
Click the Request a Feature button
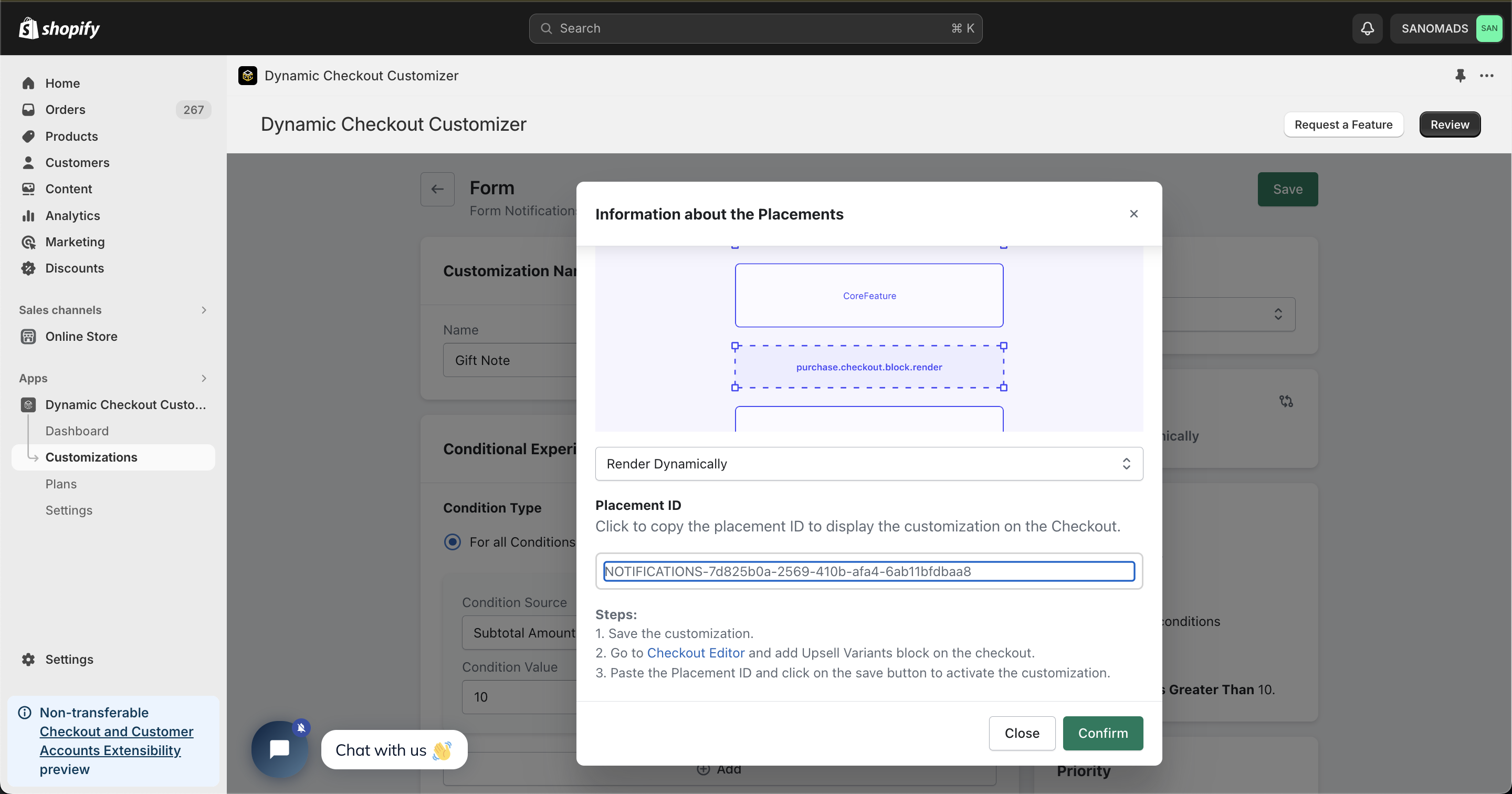[x=1343, y=124]
